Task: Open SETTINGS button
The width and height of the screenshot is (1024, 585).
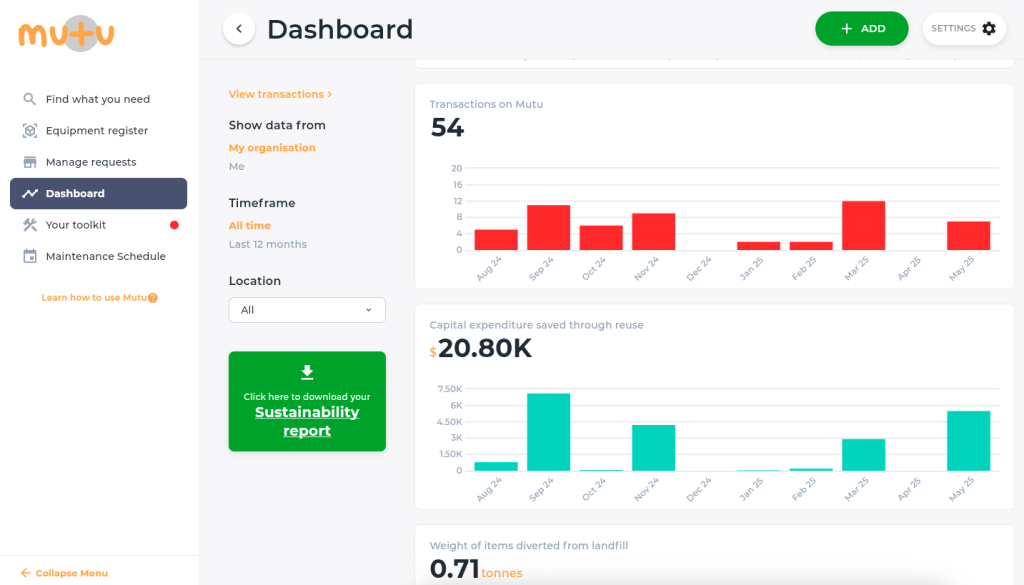Action: 964,29
